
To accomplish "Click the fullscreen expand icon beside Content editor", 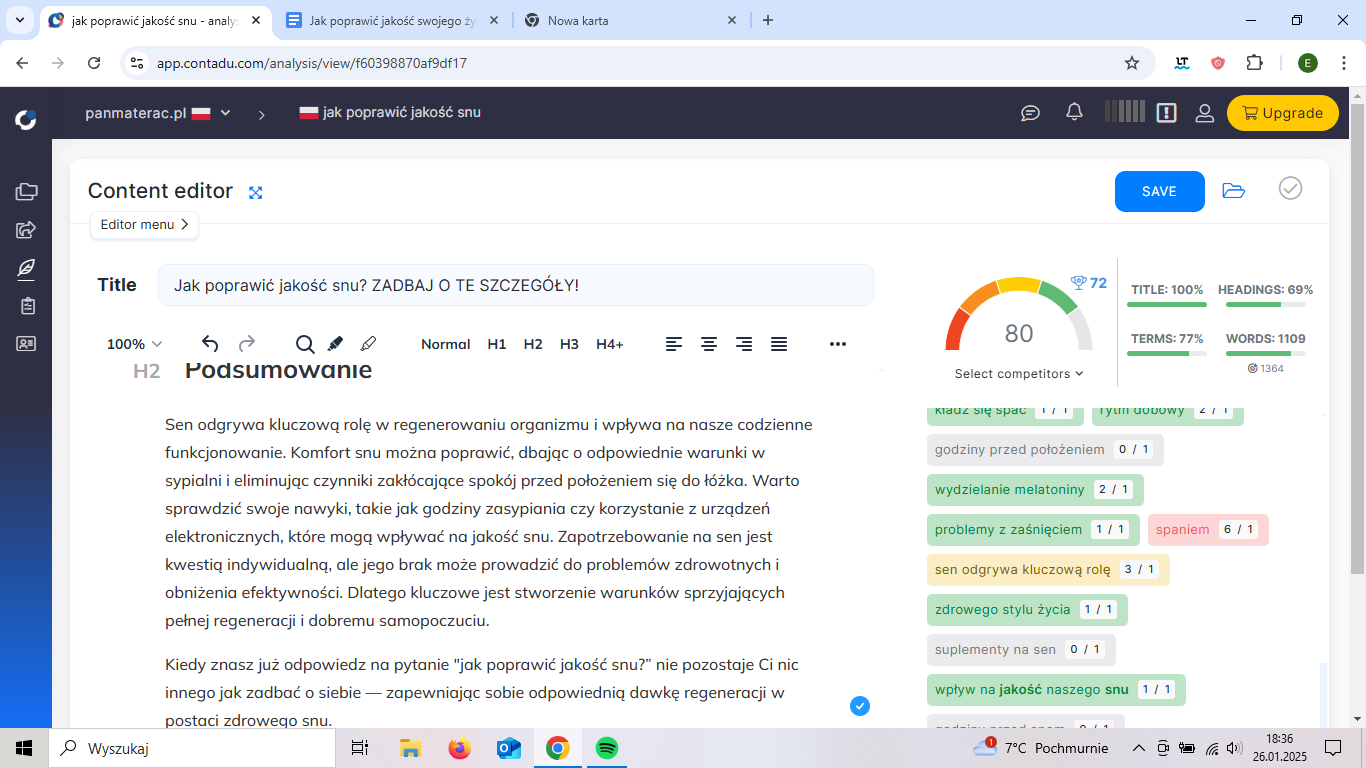I will coord(256,193).
